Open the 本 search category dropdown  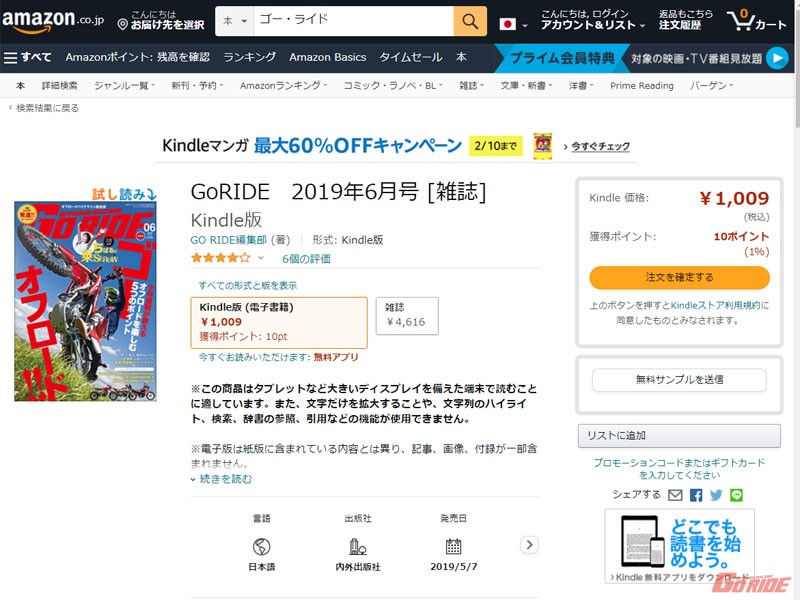coord(235,21)
